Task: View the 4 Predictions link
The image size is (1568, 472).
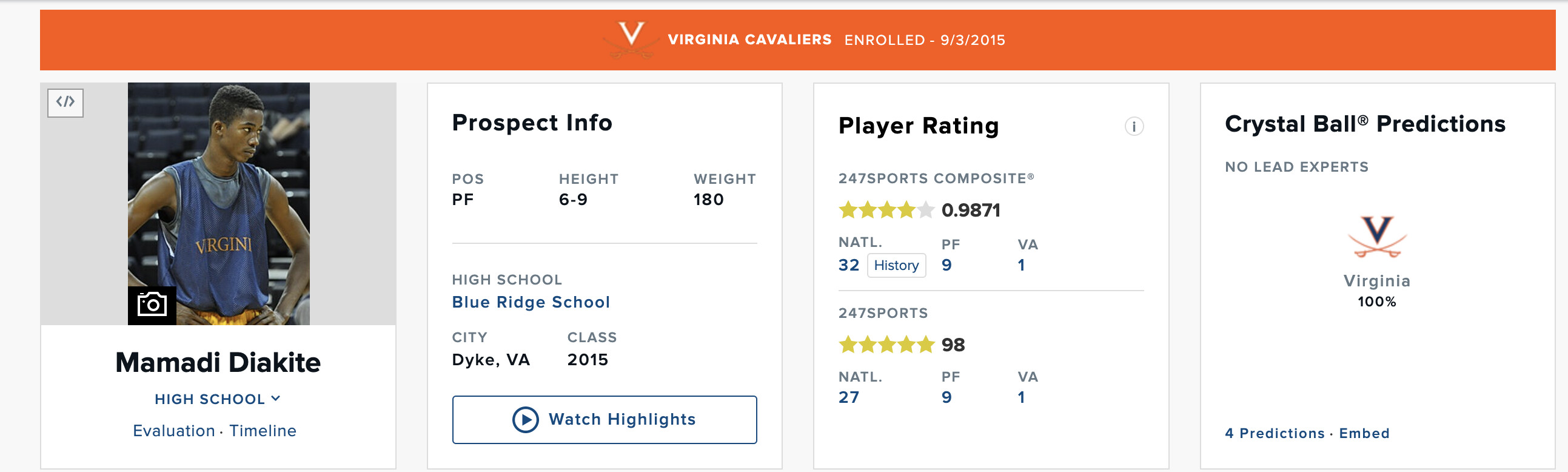Action: [x=1275, y=434]
